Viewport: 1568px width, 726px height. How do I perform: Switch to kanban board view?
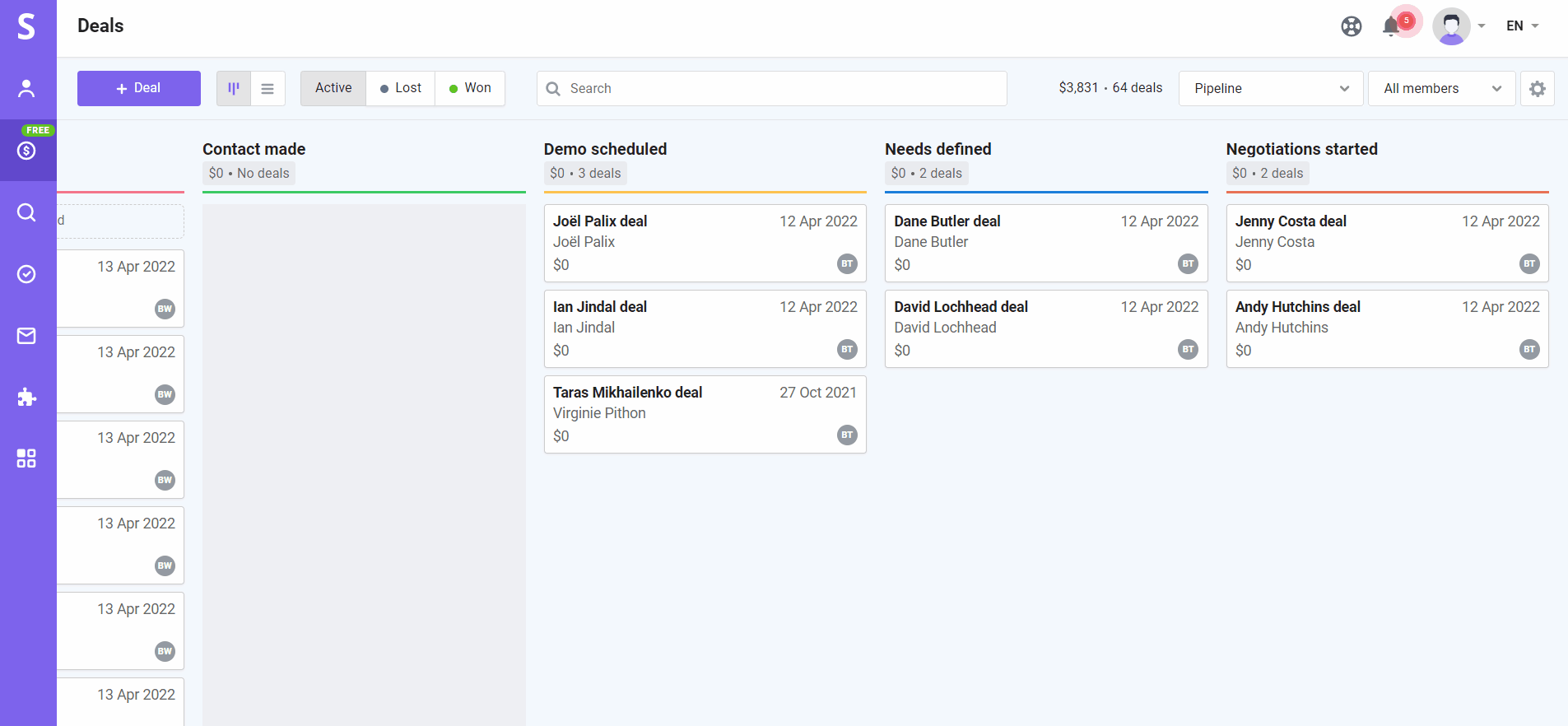(234, 88)
